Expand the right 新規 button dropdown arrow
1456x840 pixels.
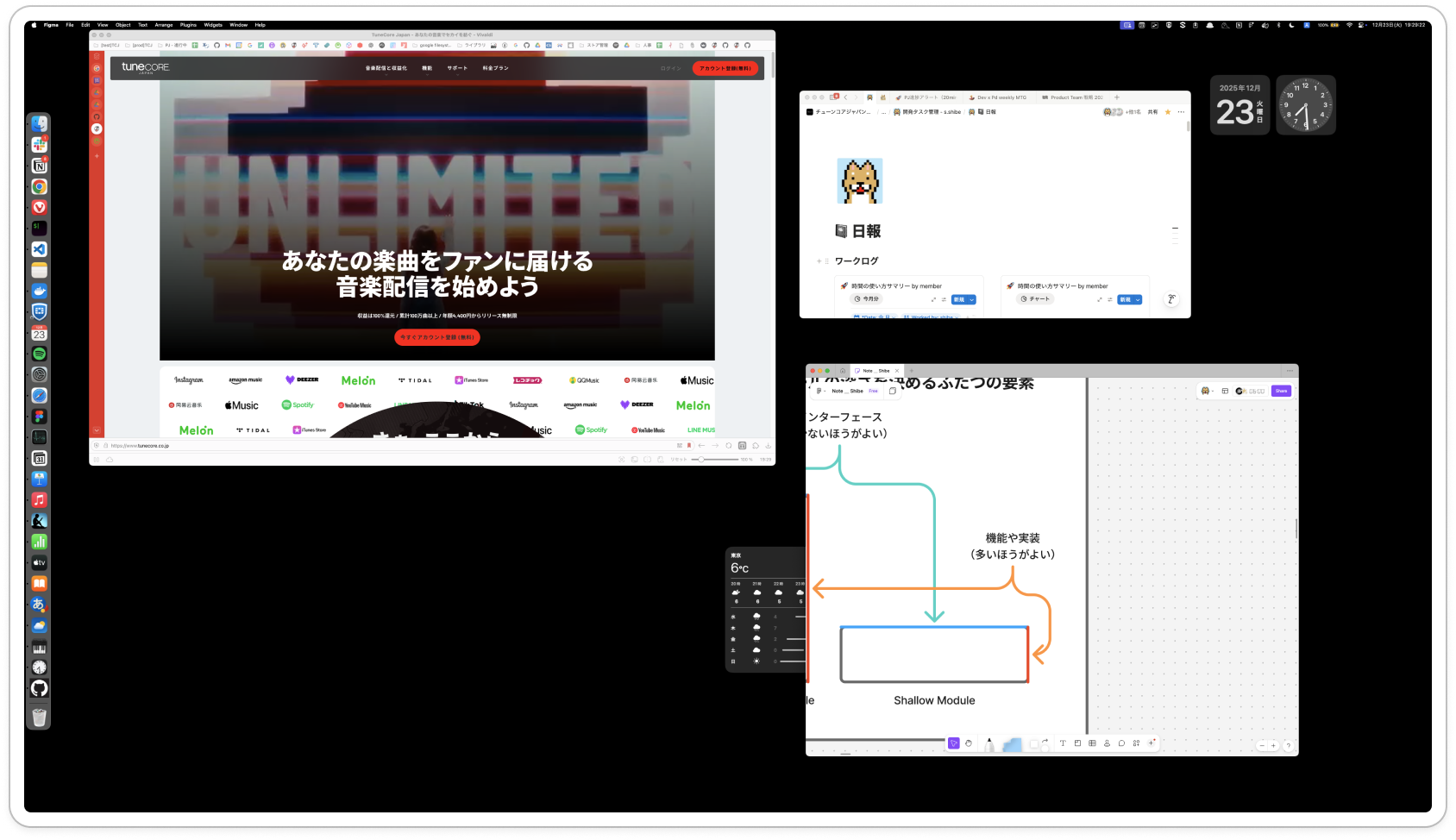pos(1138,300)
